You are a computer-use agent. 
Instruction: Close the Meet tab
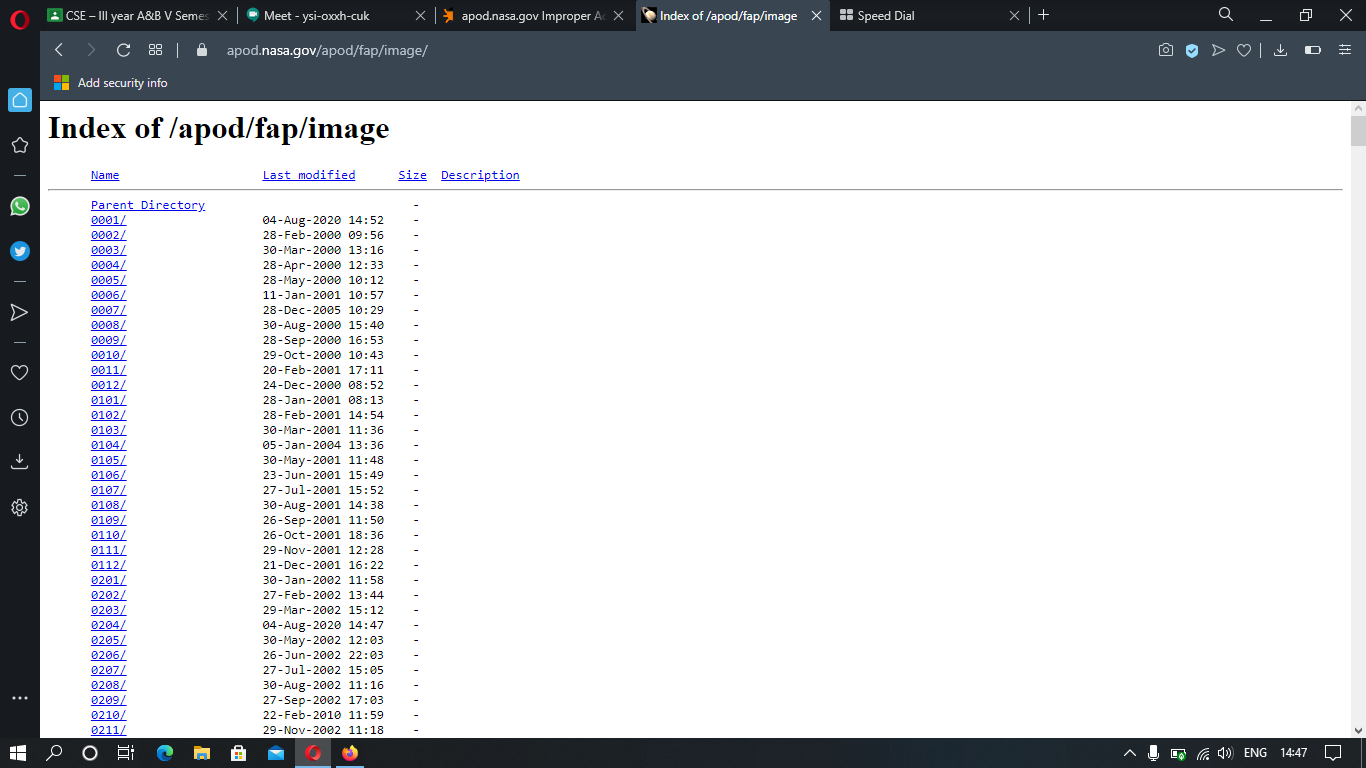coord(420,16)
